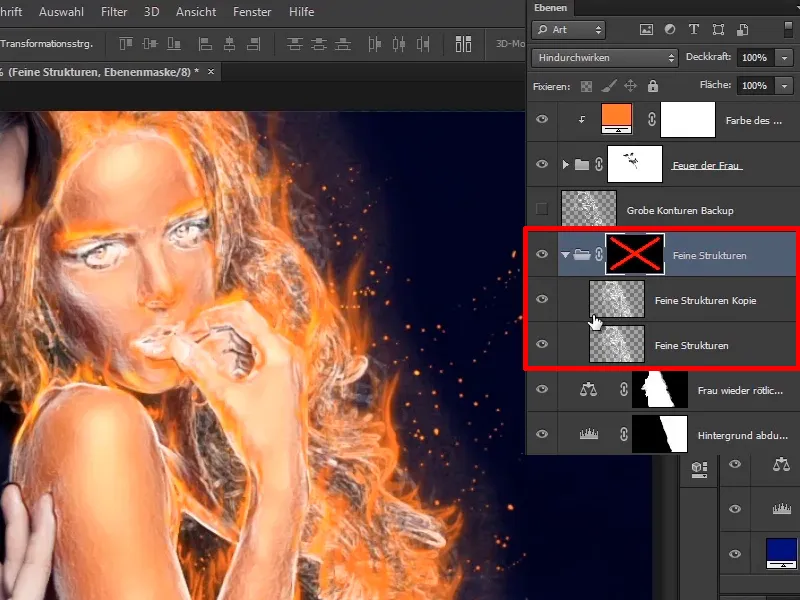Open the Auswahl menu

pyautogui.click(x=61, y=12)
